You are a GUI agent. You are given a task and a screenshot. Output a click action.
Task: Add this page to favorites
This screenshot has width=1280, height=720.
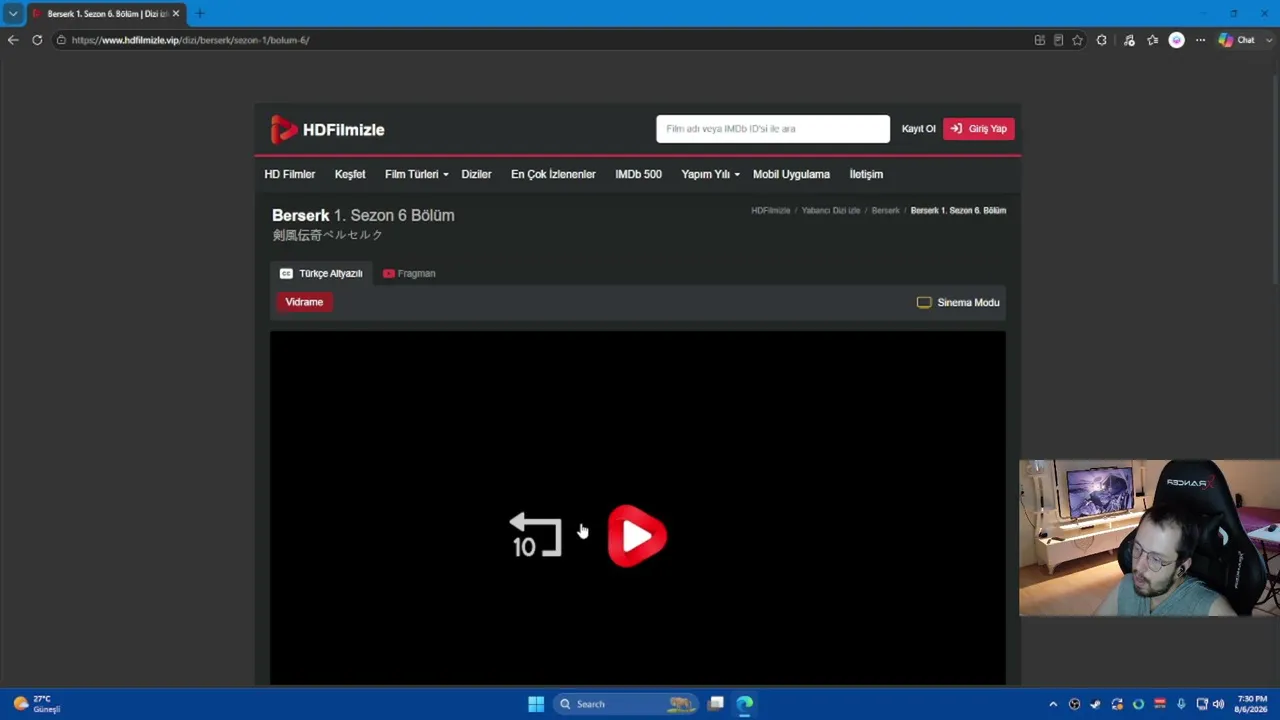coord(1078,40)
